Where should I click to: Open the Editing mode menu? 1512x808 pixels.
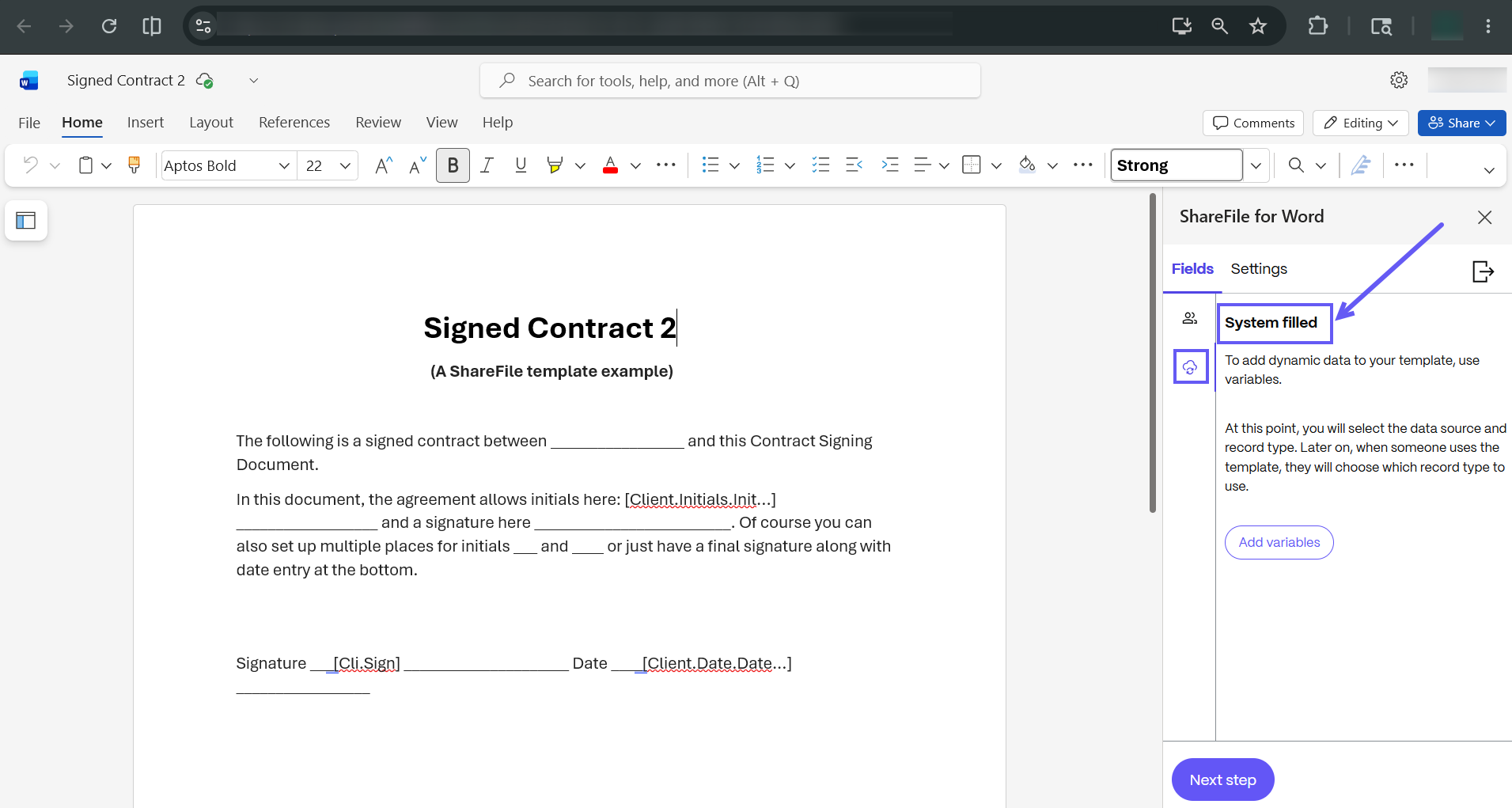[1361, 123]
